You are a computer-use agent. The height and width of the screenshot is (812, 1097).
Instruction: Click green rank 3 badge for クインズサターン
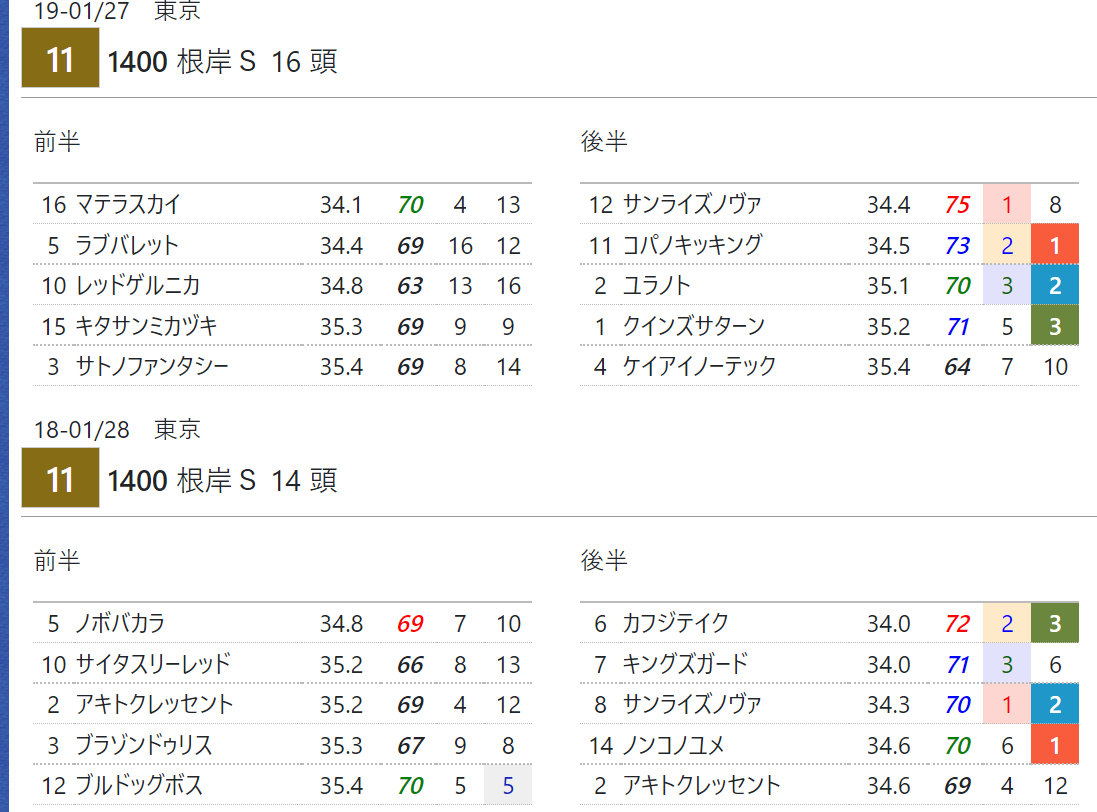point(1055,326)
